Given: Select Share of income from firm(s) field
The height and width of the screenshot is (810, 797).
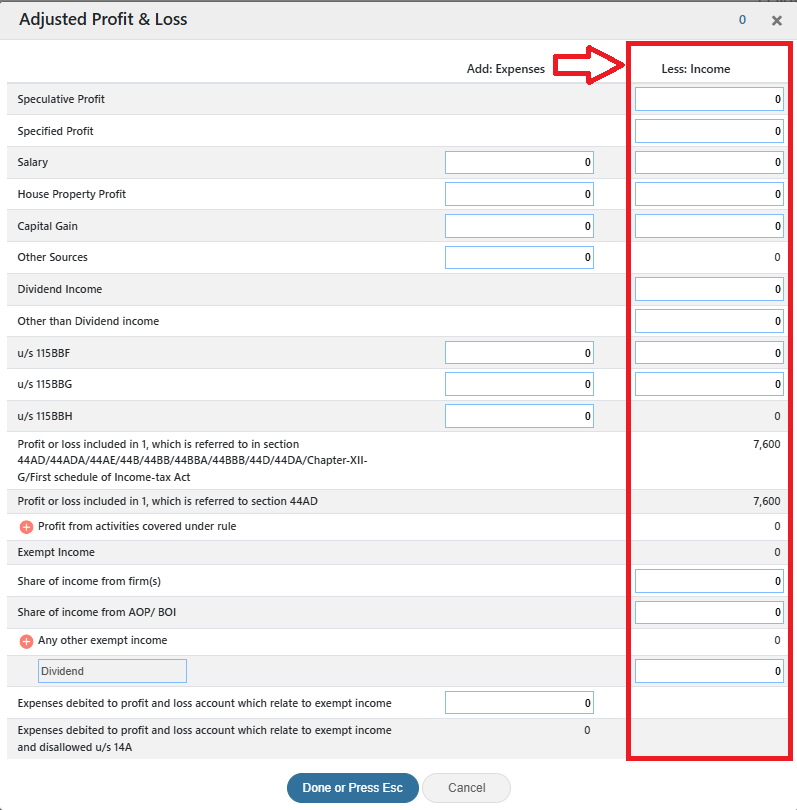Looking at the screenshot, I should click(709, 581).
